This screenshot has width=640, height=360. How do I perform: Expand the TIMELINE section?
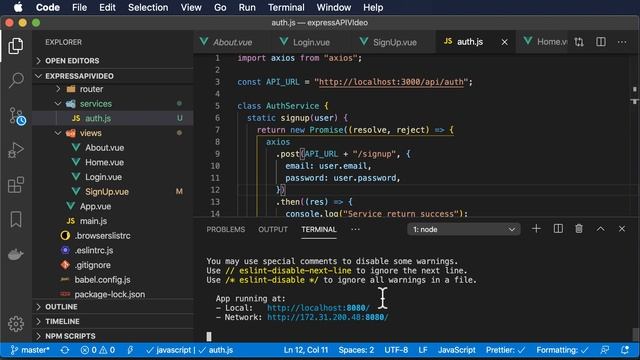click(x=113, y=321)
